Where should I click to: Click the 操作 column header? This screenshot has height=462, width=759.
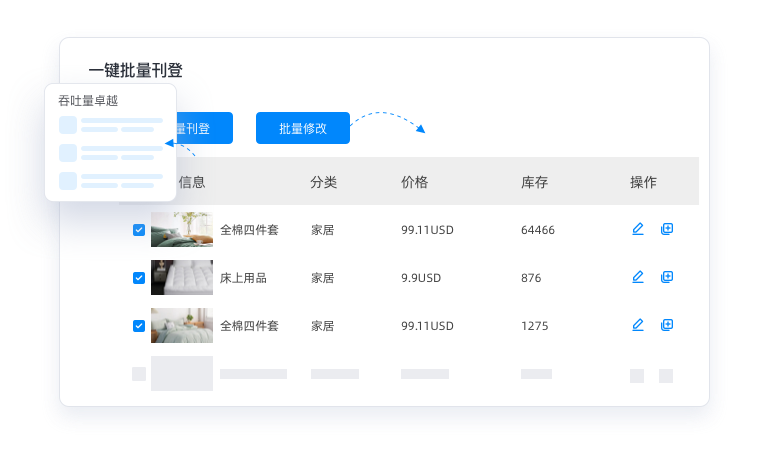643,182
